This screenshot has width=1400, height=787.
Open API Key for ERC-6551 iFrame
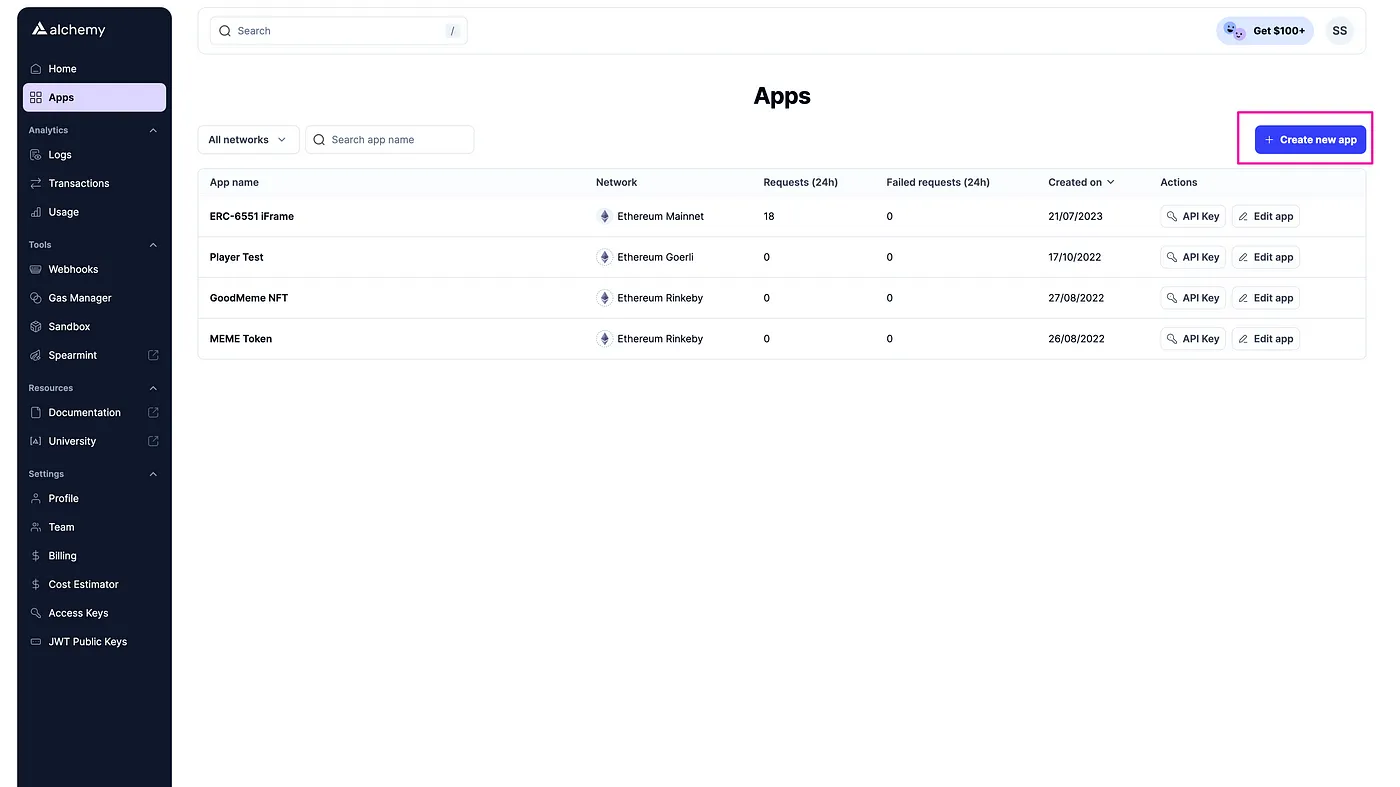tap(1193, 216)
